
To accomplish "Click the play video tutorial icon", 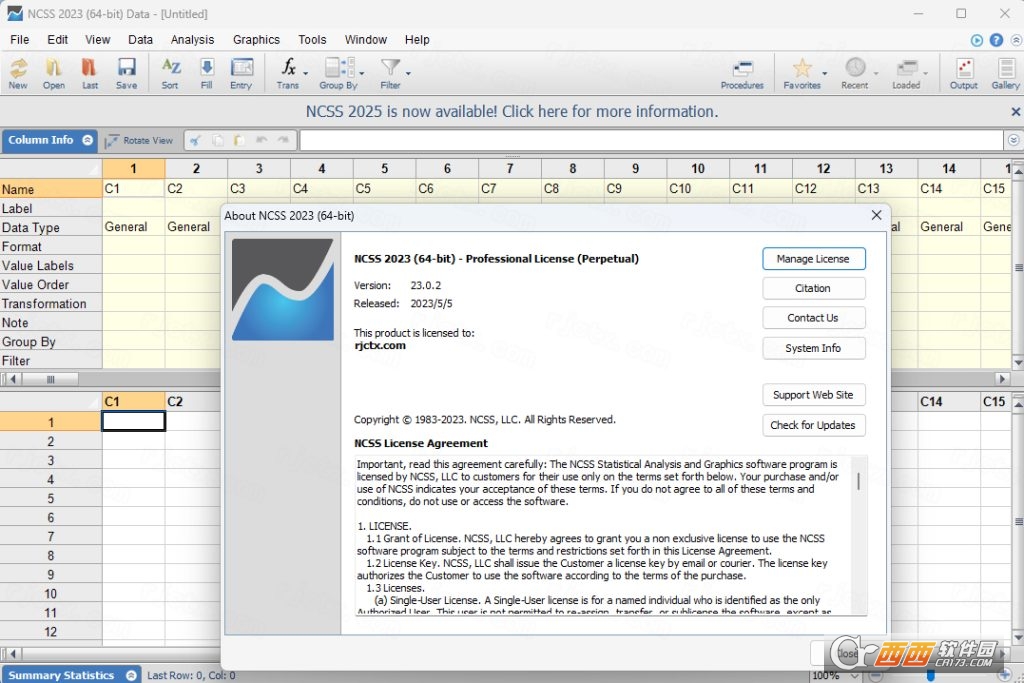I will click(x=976, y=40).
